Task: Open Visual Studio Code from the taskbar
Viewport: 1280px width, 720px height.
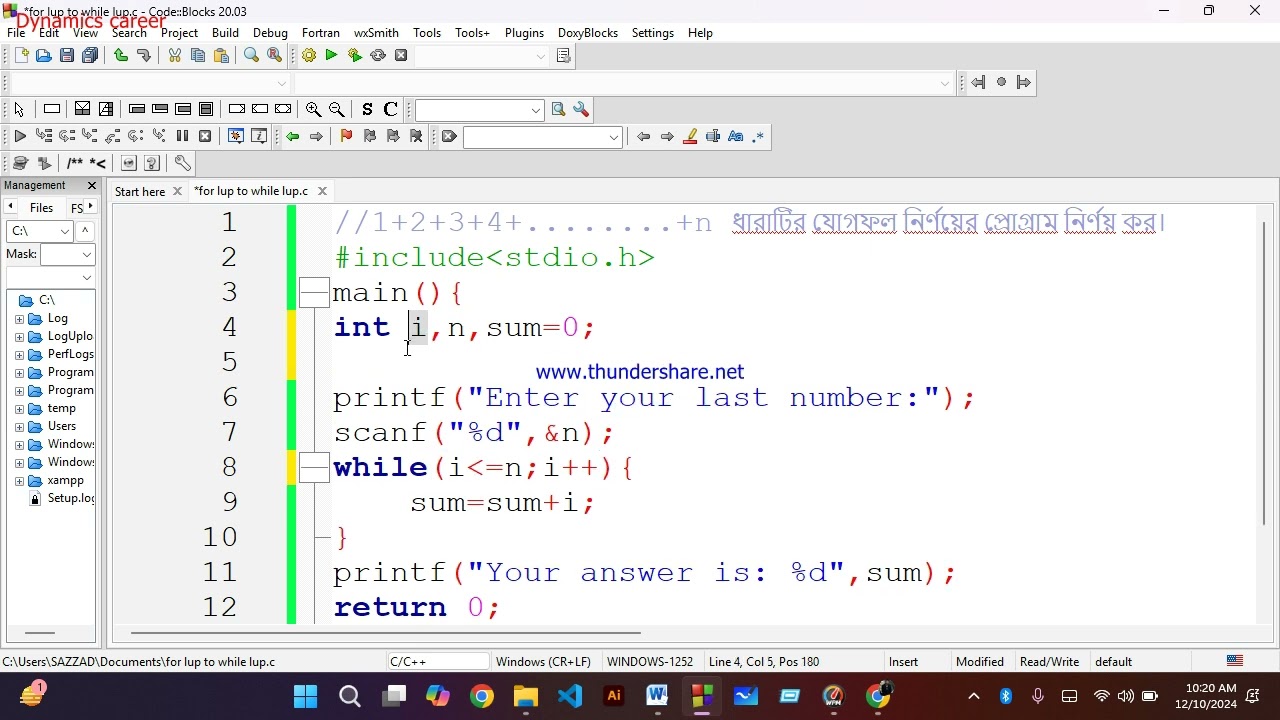Action: click(x=570, y=696)
